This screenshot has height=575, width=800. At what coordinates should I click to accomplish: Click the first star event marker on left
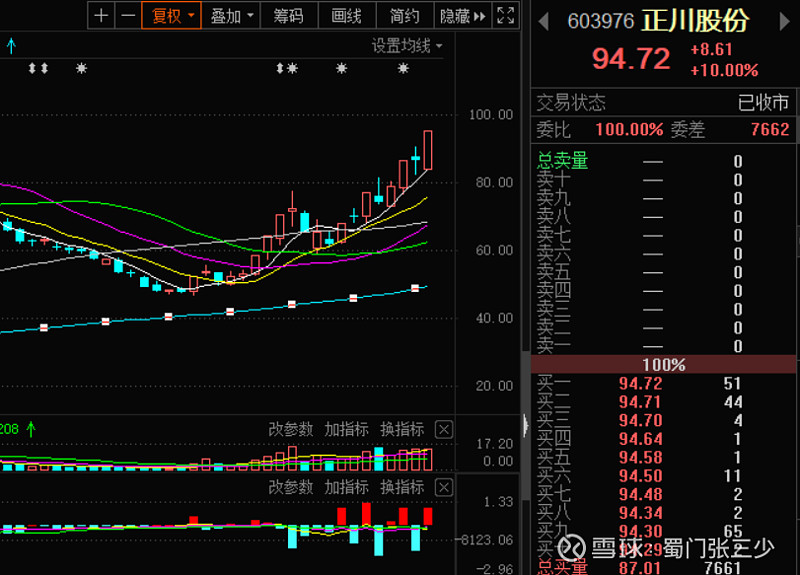pyautogui.click(x=82, y=68)
